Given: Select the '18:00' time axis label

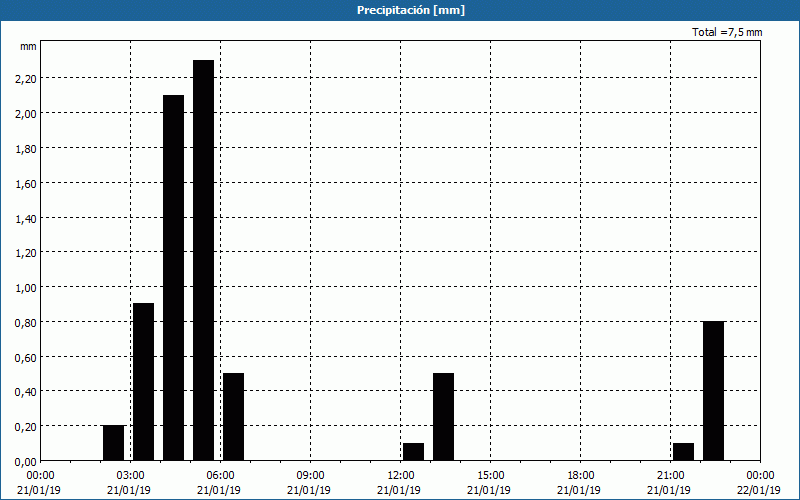Looking at the screenshot, I should pos(581,476).
